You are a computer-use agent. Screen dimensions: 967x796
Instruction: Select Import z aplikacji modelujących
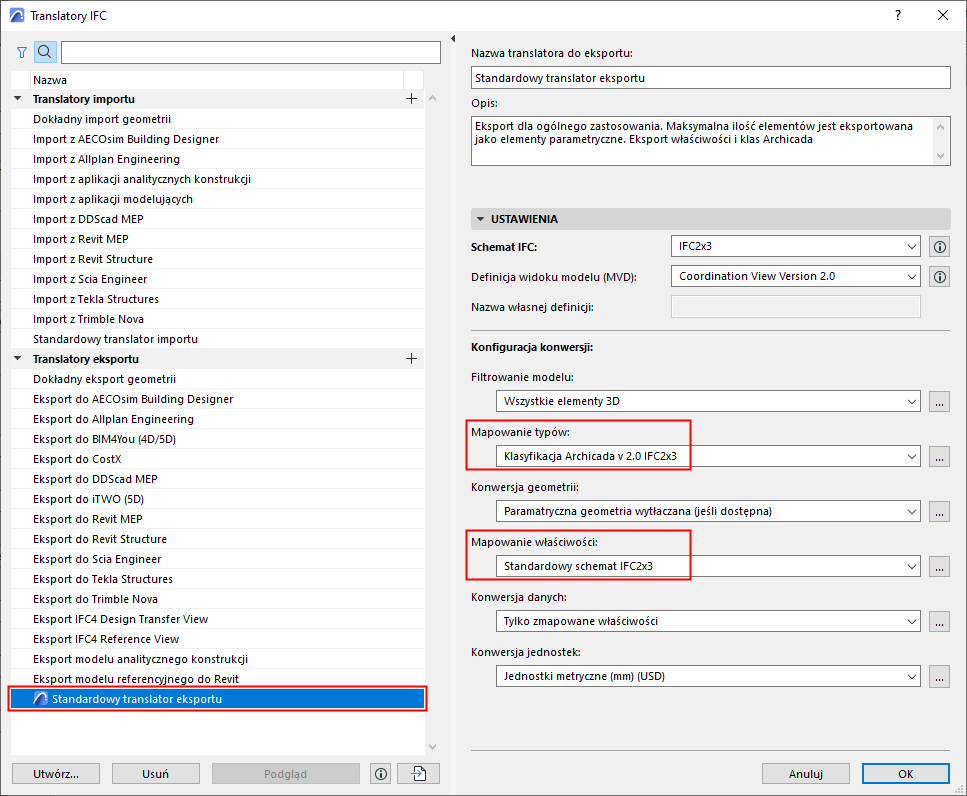pos(218,199)
